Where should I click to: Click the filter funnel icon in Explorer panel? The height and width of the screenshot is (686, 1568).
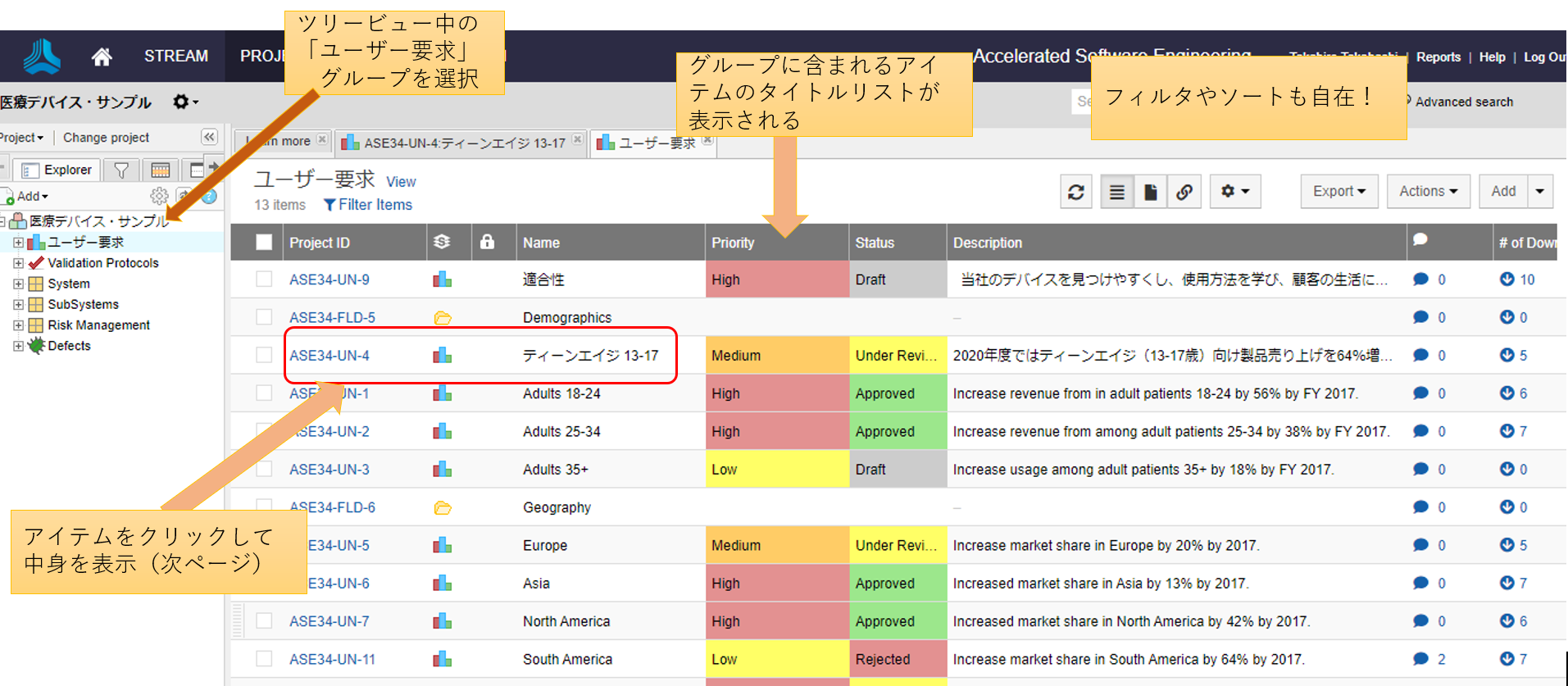point(121,170)
